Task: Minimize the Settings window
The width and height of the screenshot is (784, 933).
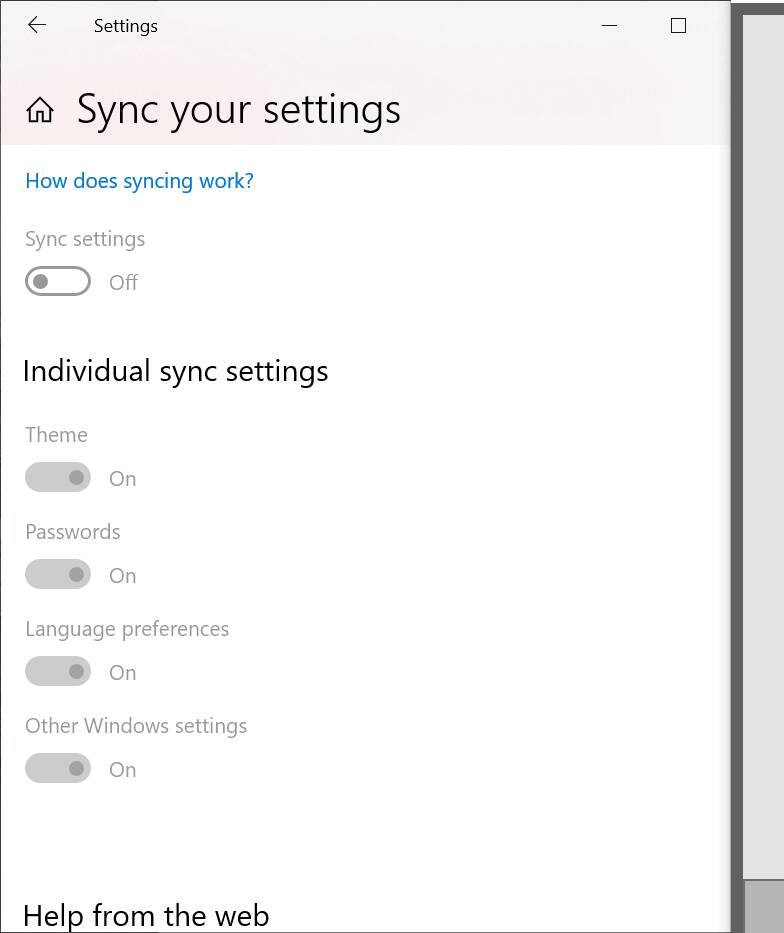Action: [609, 26]
